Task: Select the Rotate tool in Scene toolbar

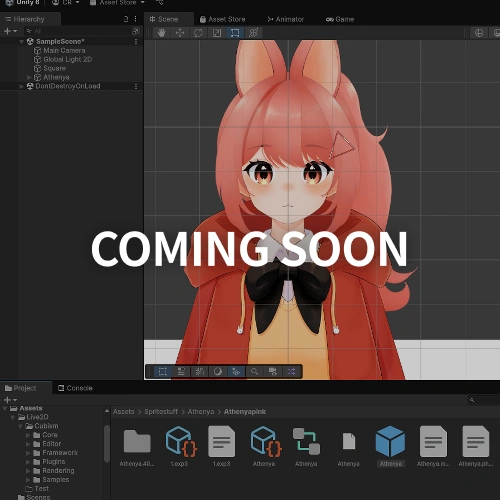Action: pyautogui.click(x=198, y=33)
